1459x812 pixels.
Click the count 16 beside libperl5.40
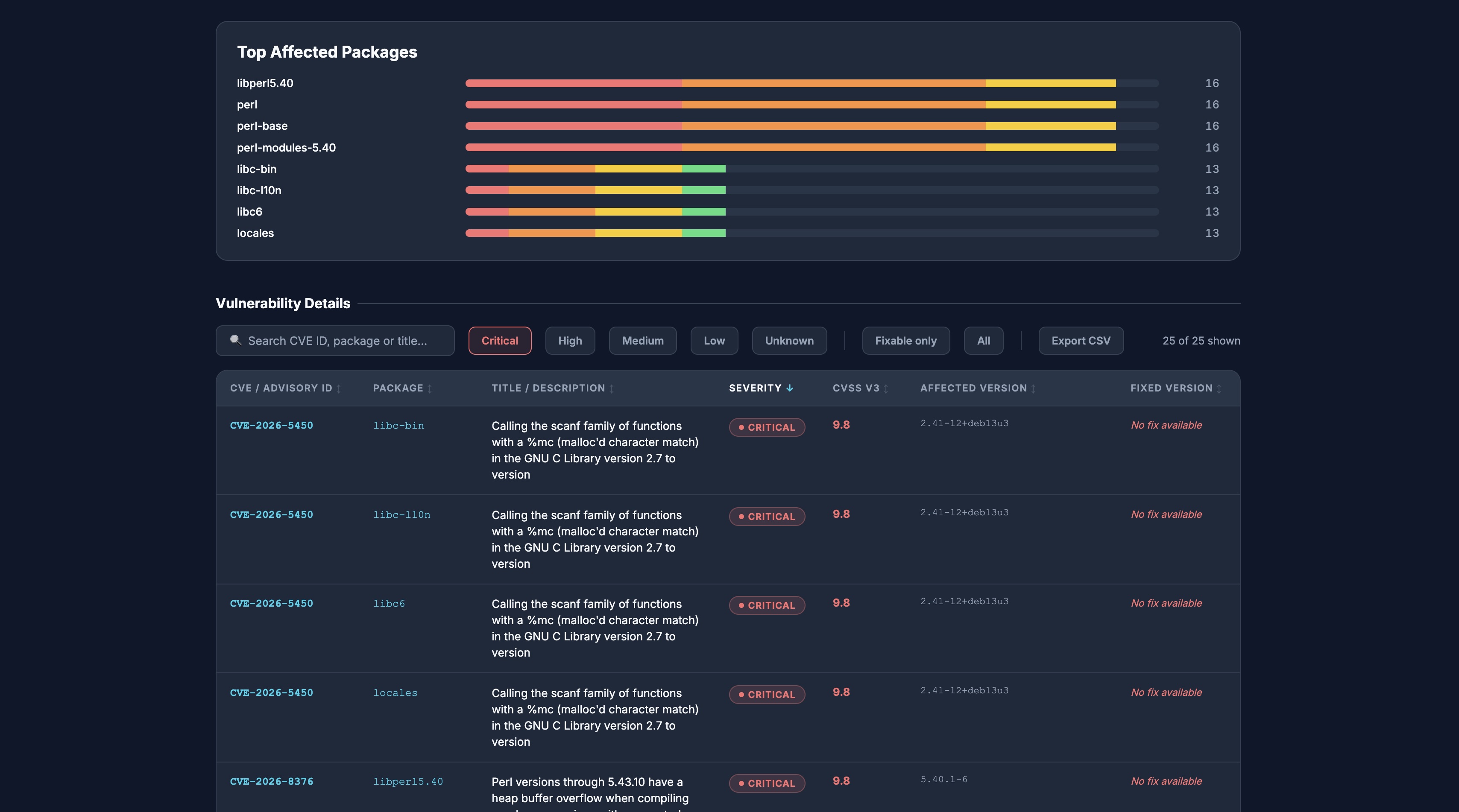point(1212,83)
